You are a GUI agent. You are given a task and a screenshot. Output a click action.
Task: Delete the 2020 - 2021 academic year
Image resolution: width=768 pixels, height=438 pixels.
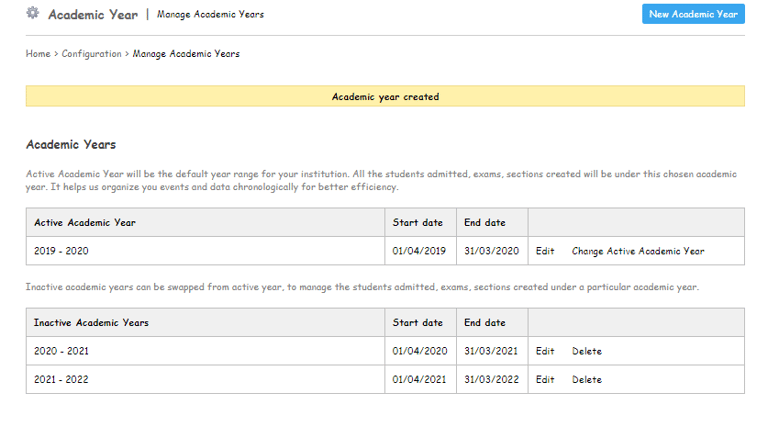tap(587, 351)
